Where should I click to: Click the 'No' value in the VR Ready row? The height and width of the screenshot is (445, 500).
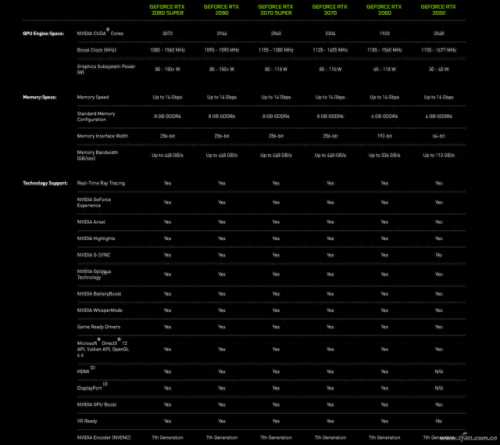click(x=439, y=421)
